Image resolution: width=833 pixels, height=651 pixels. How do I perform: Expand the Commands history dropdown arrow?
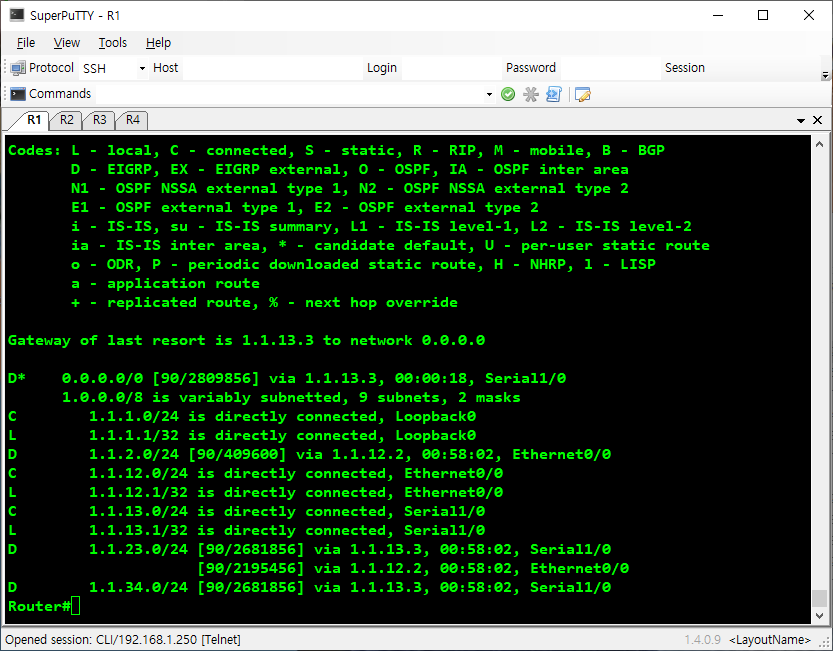(x=489, y=95)
